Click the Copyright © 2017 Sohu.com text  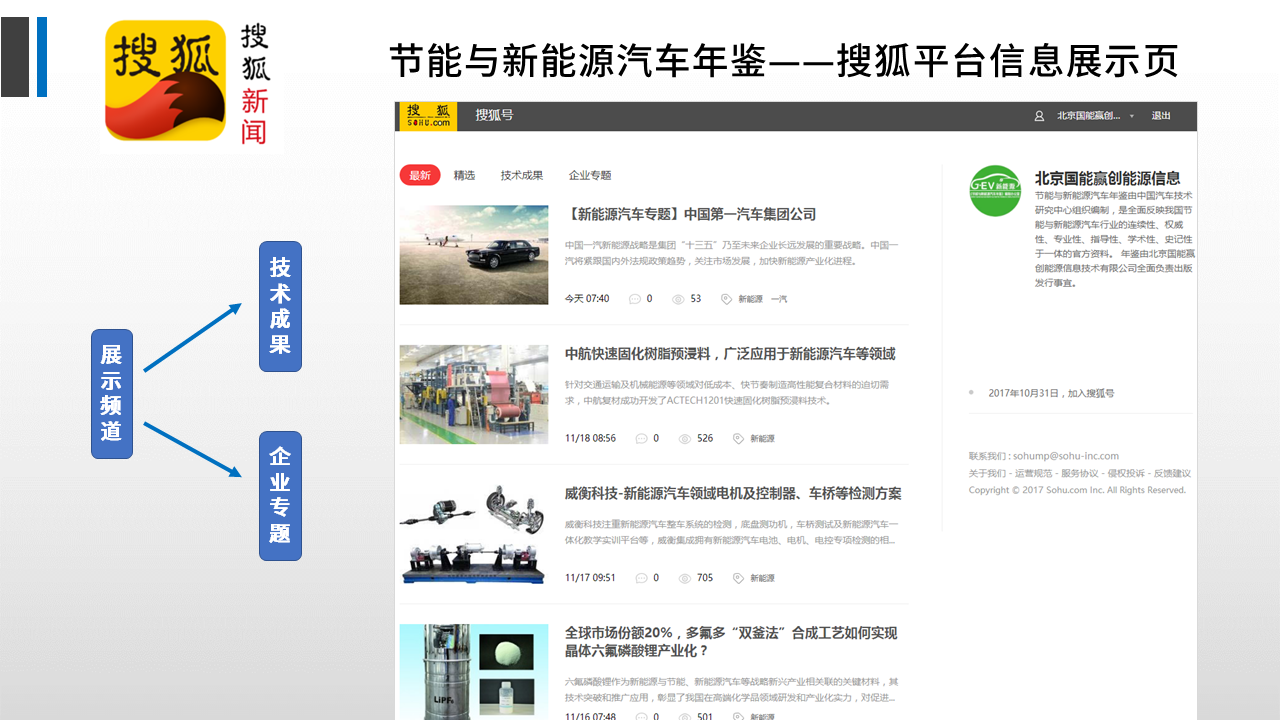[x=1077, y=490]
